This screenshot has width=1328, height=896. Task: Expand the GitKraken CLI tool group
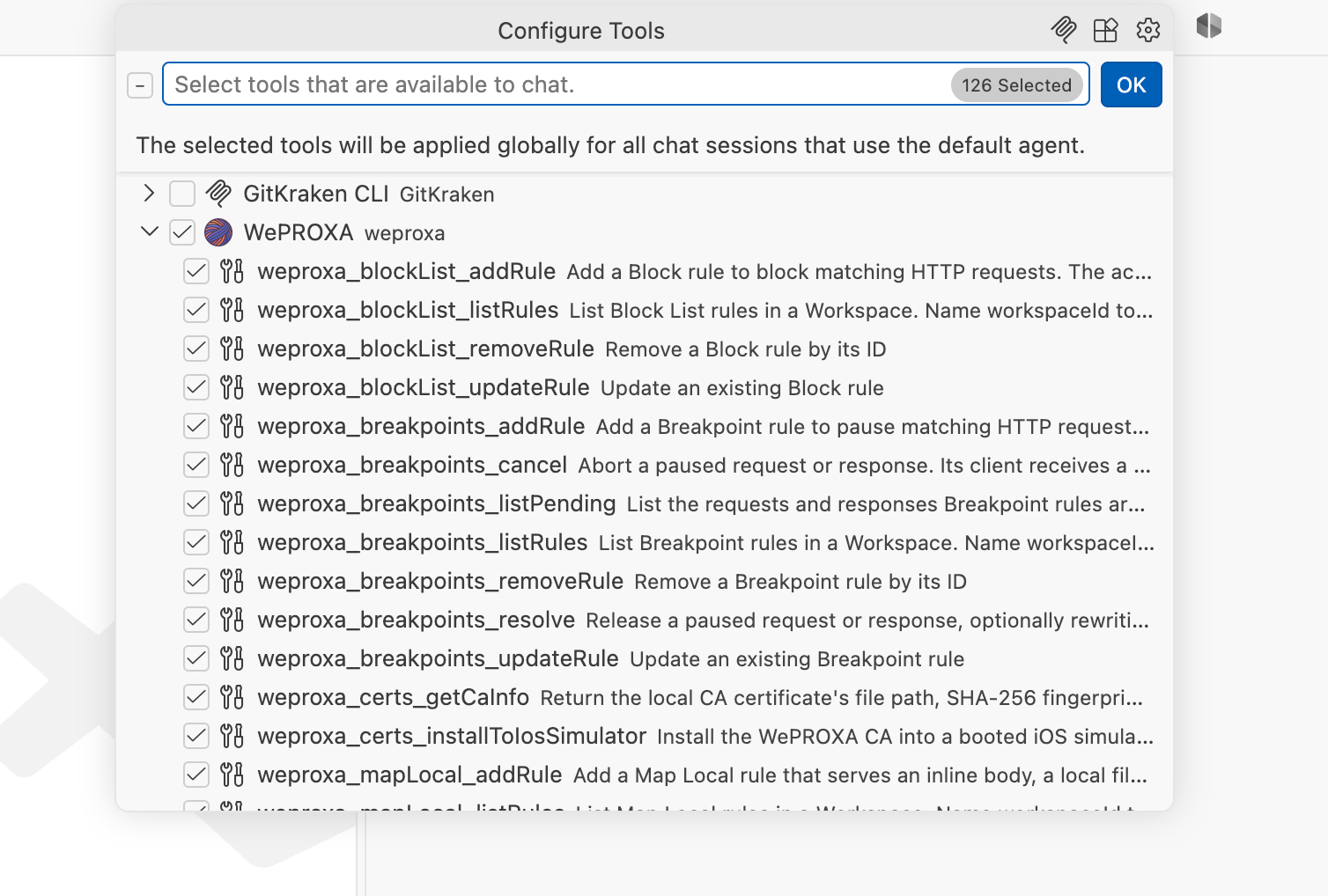pos(149,193)
